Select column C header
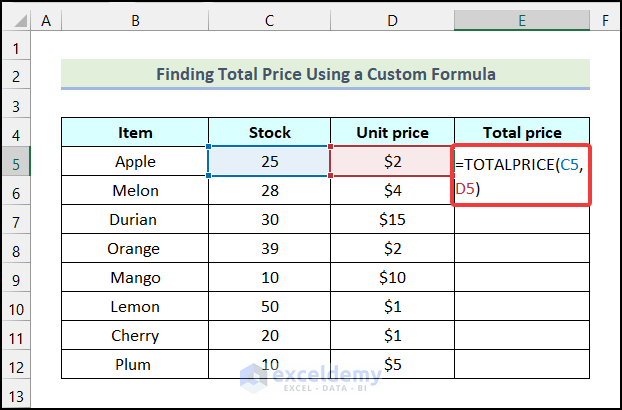Image resolution: width=622 pixels, height=410 pixels. [269, 19]
